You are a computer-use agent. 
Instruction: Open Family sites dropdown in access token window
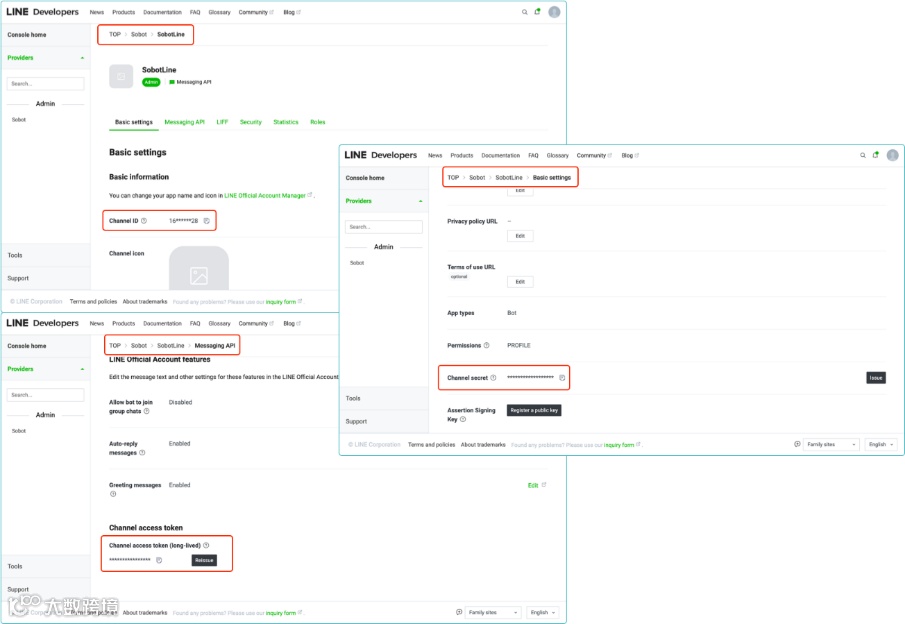493,612
